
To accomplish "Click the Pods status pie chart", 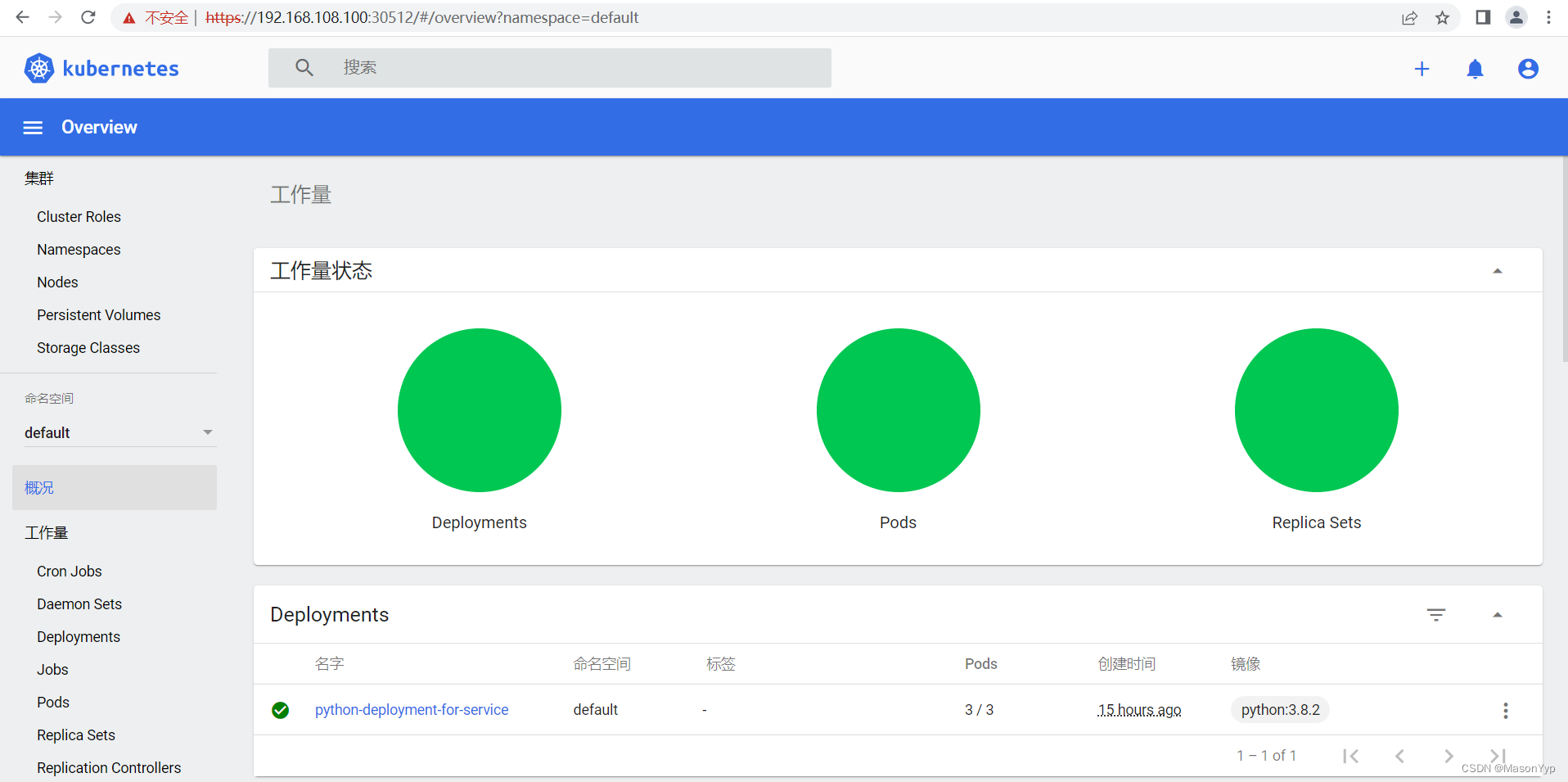I will pos(898,410).
